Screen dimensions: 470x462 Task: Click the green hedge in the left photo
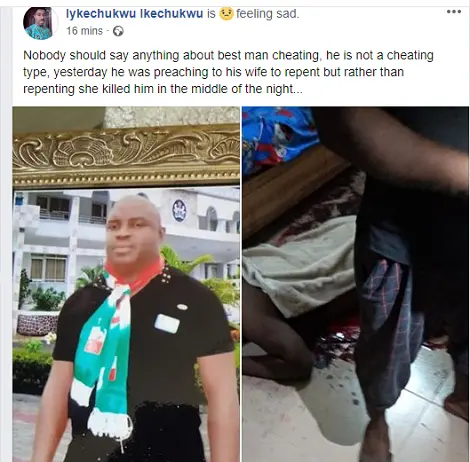(32, 368)
